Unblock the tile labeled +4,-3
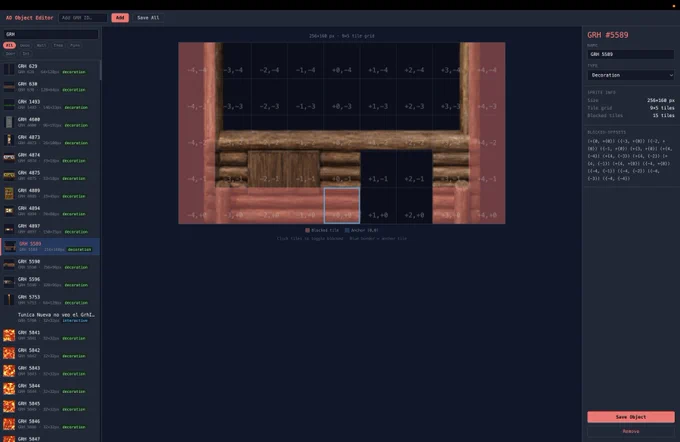This screenshot has width=680, height=442. point(487,97)
